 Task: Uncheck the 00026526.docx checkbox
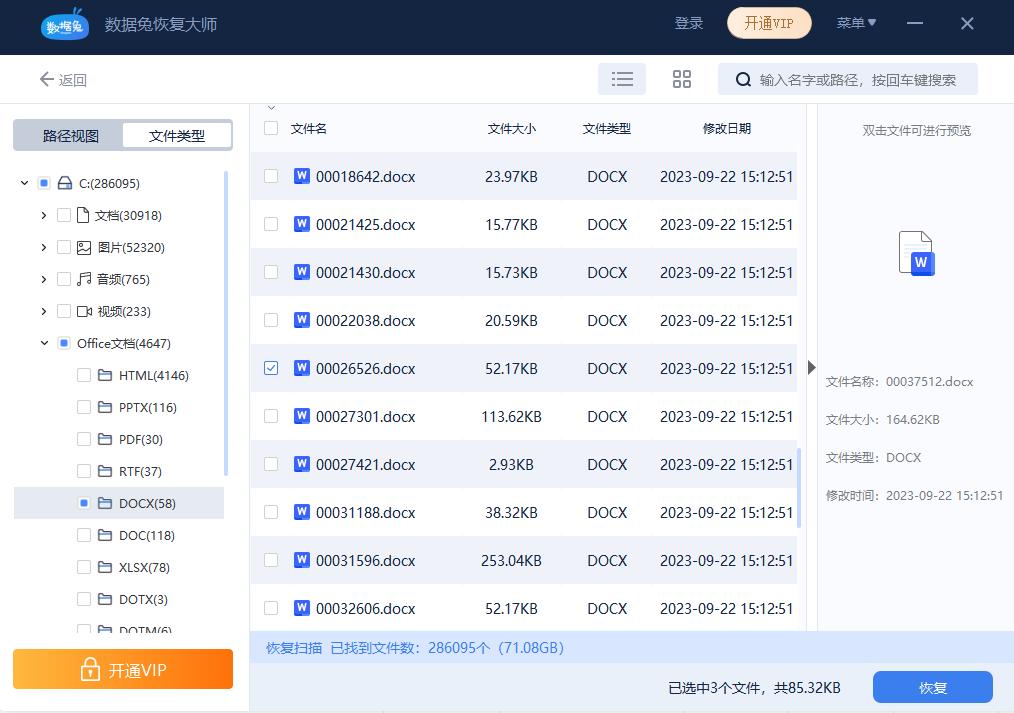(271, 368)
